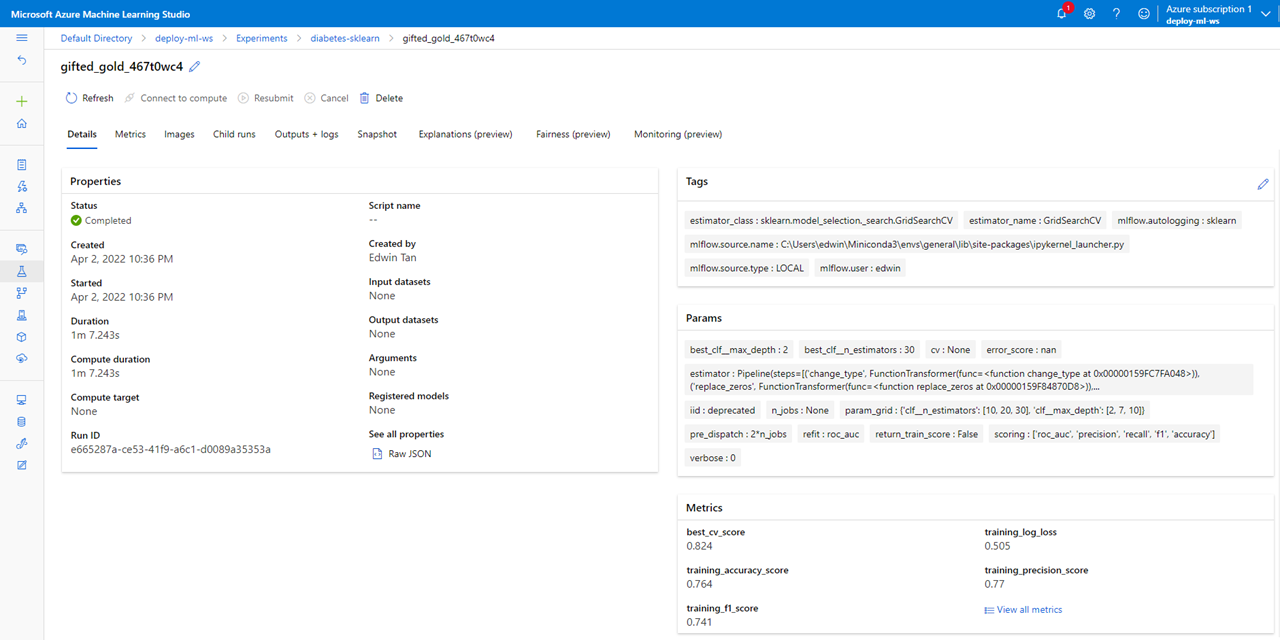
Task: Click the pencil icon to rename run
Action: pos(195,66)
